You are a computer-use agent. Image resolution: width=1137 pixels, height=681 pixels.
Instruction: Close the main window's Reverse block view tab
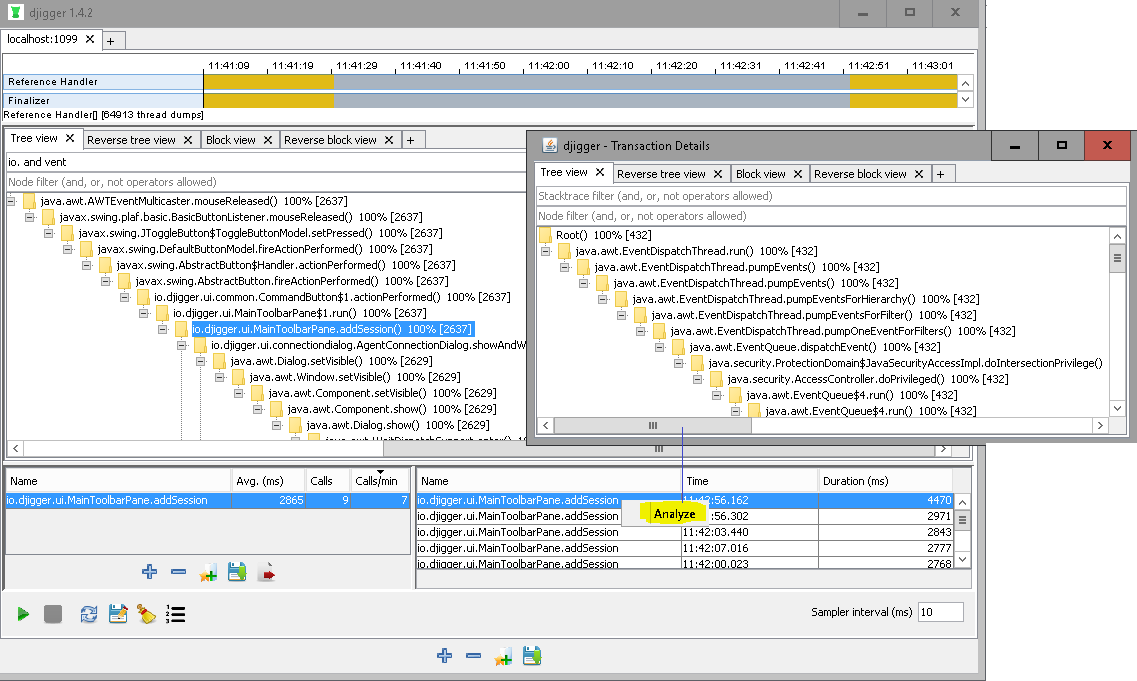coord(389,140)
